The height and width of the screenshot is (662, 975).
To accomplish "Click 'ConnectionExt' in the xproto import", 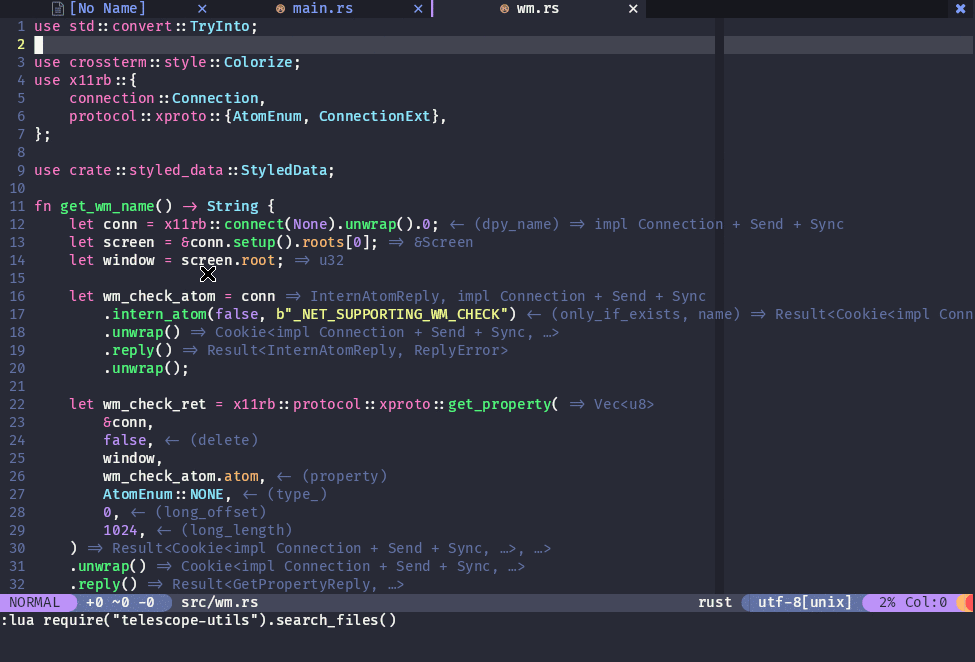I will click(x=374, y=117).
